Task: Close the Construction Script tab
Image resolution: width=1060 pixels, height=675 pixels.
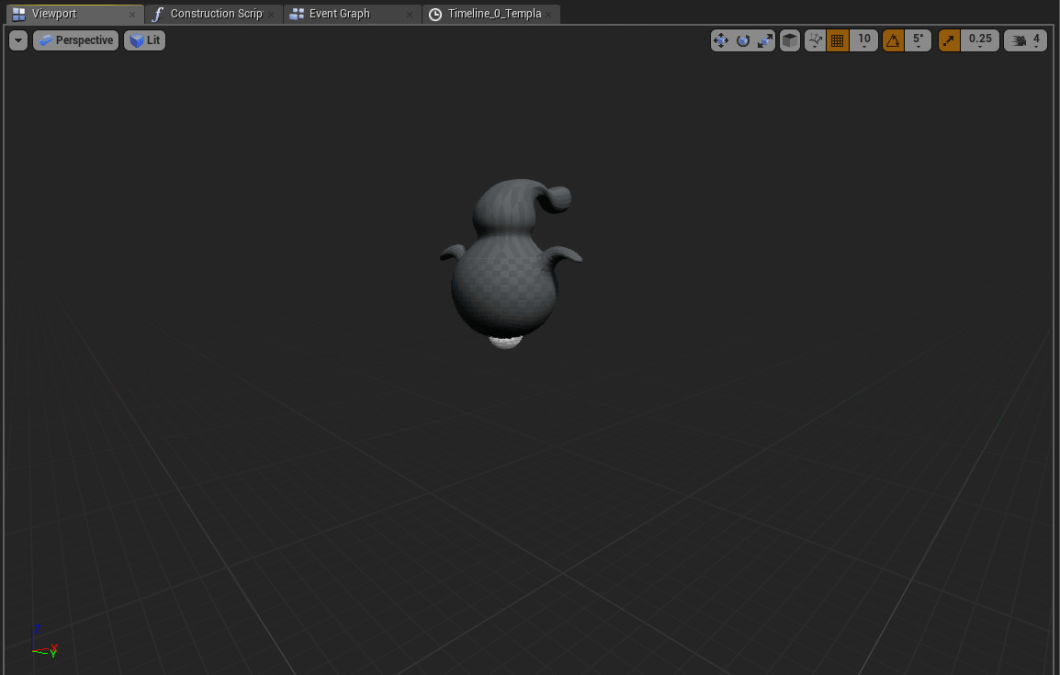Action: coord(271,14)
